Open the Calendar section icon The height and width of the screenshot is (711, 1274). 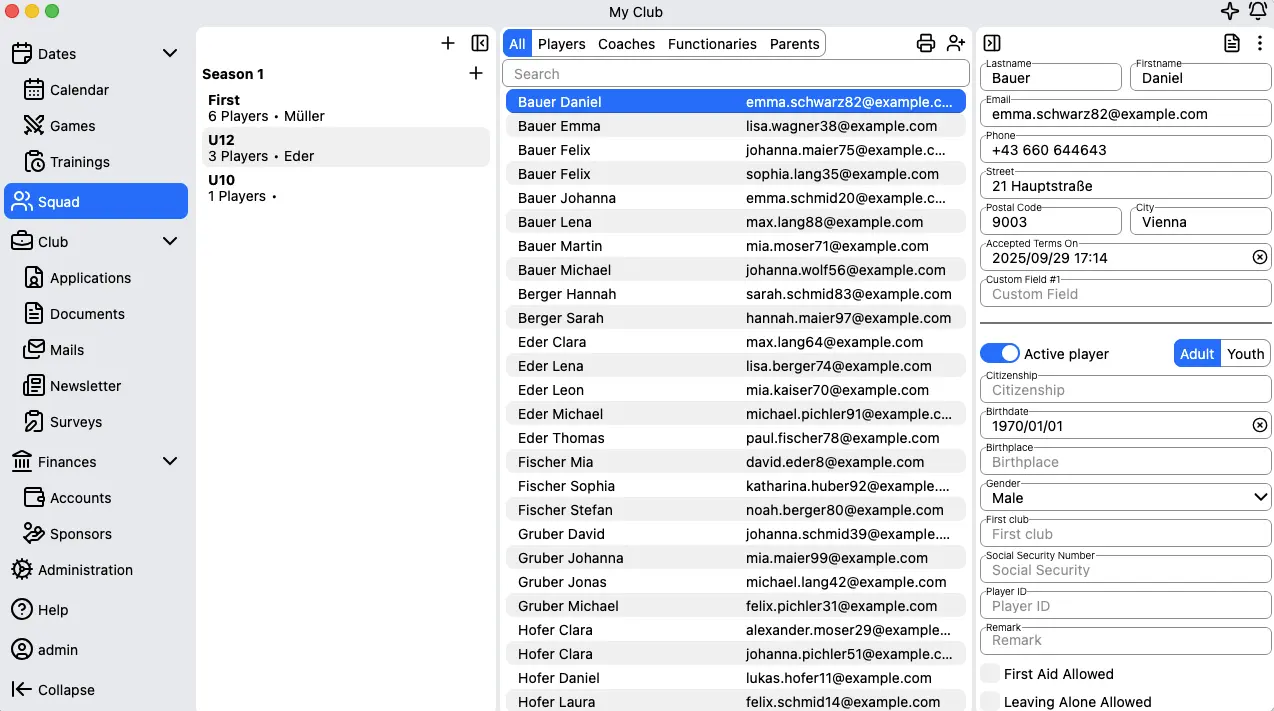click(x=34, y=90)
